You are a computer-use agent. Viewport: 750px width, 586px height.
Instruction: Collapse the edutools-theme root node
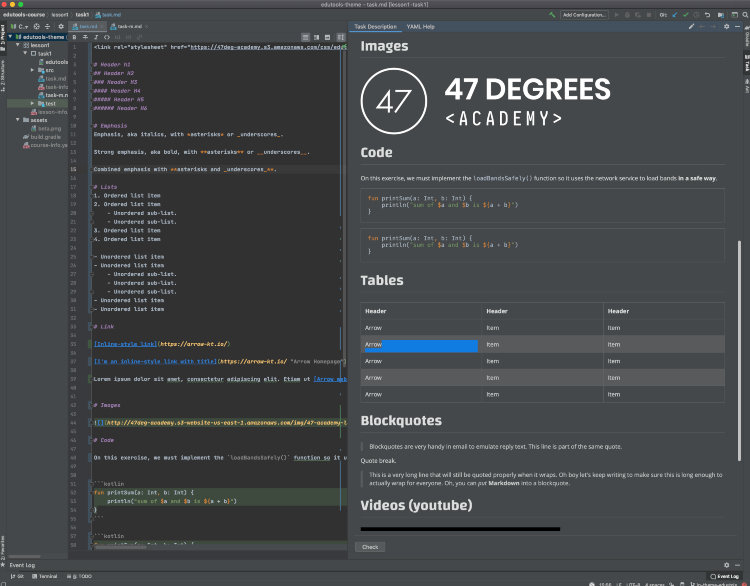pyautogui.click(x=10, y=37)
